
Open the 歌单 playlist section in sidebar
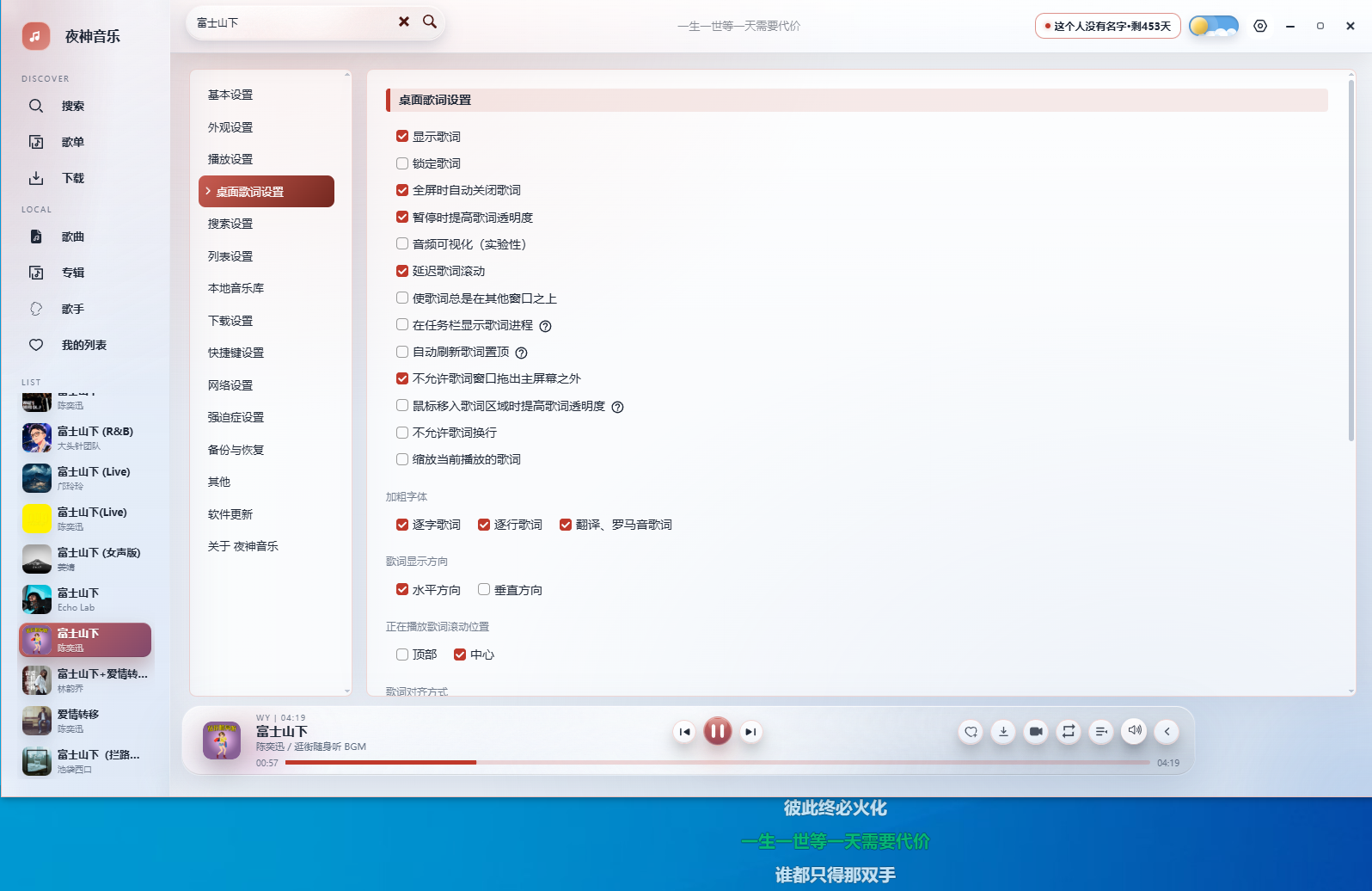(x=72, y=142)
